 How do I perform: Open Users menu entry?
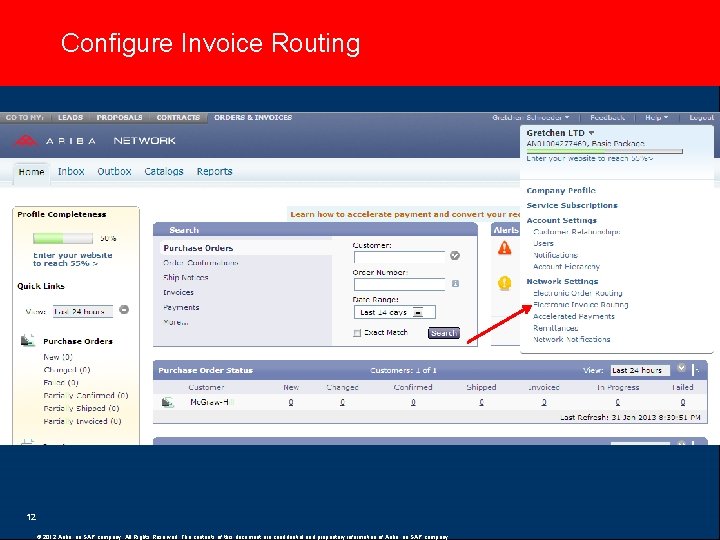pyautogui.click(x=543, y=243)
